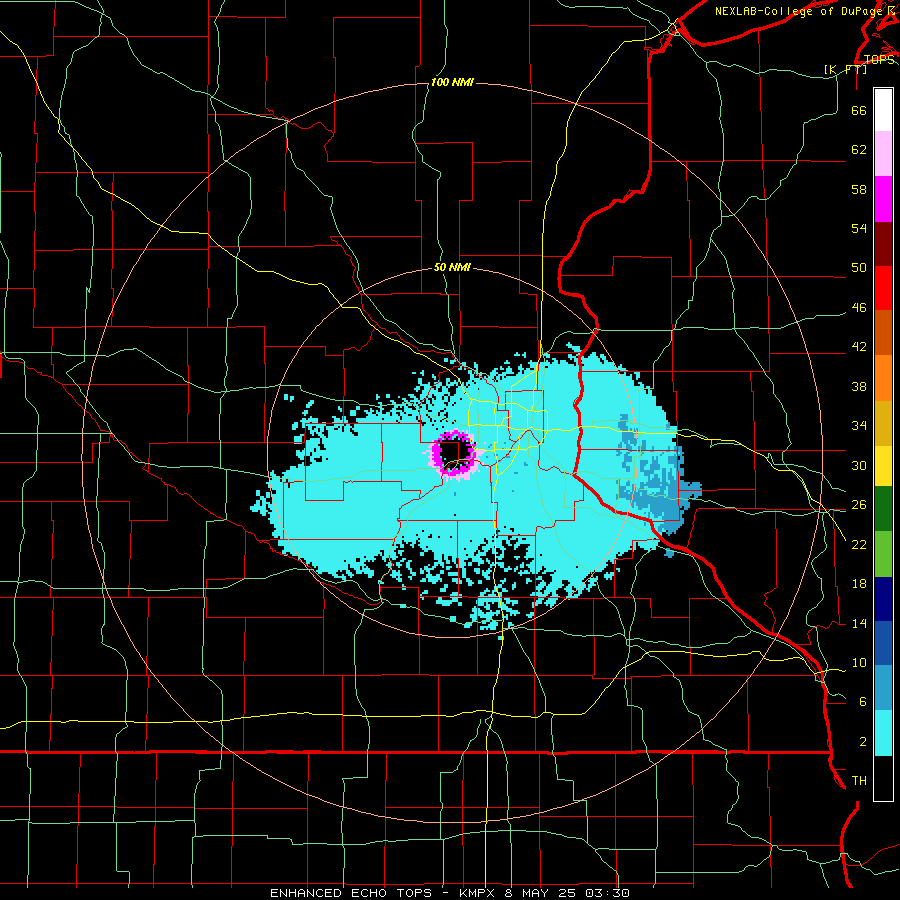The width and height of the screenshot is (900, 900).
Task: Click the 10 legend value
Action: click(x=859, y=663)
